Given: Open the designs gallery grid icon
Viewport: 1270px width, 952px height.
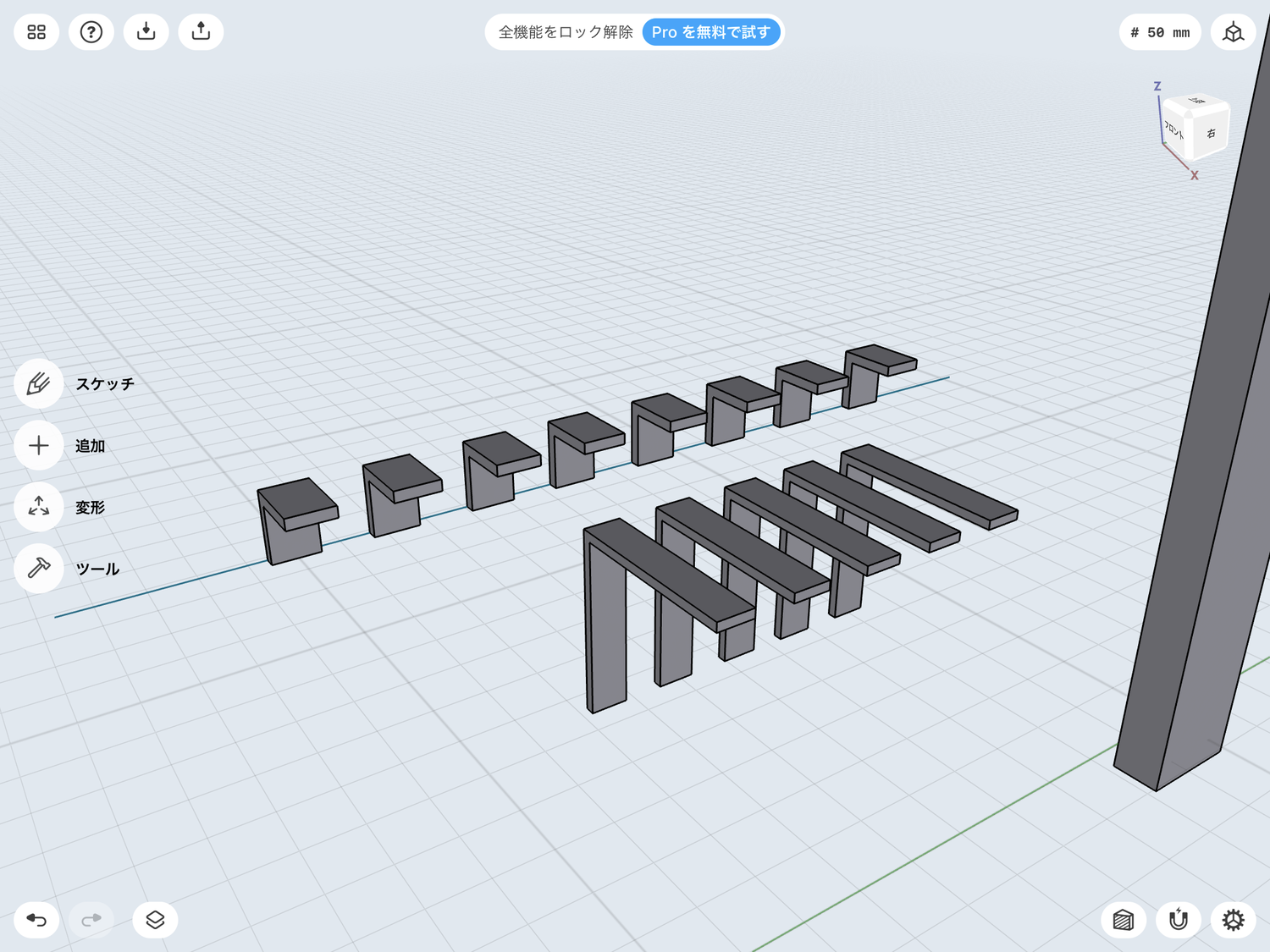Looking at the screenshot, I should point(36,32).
